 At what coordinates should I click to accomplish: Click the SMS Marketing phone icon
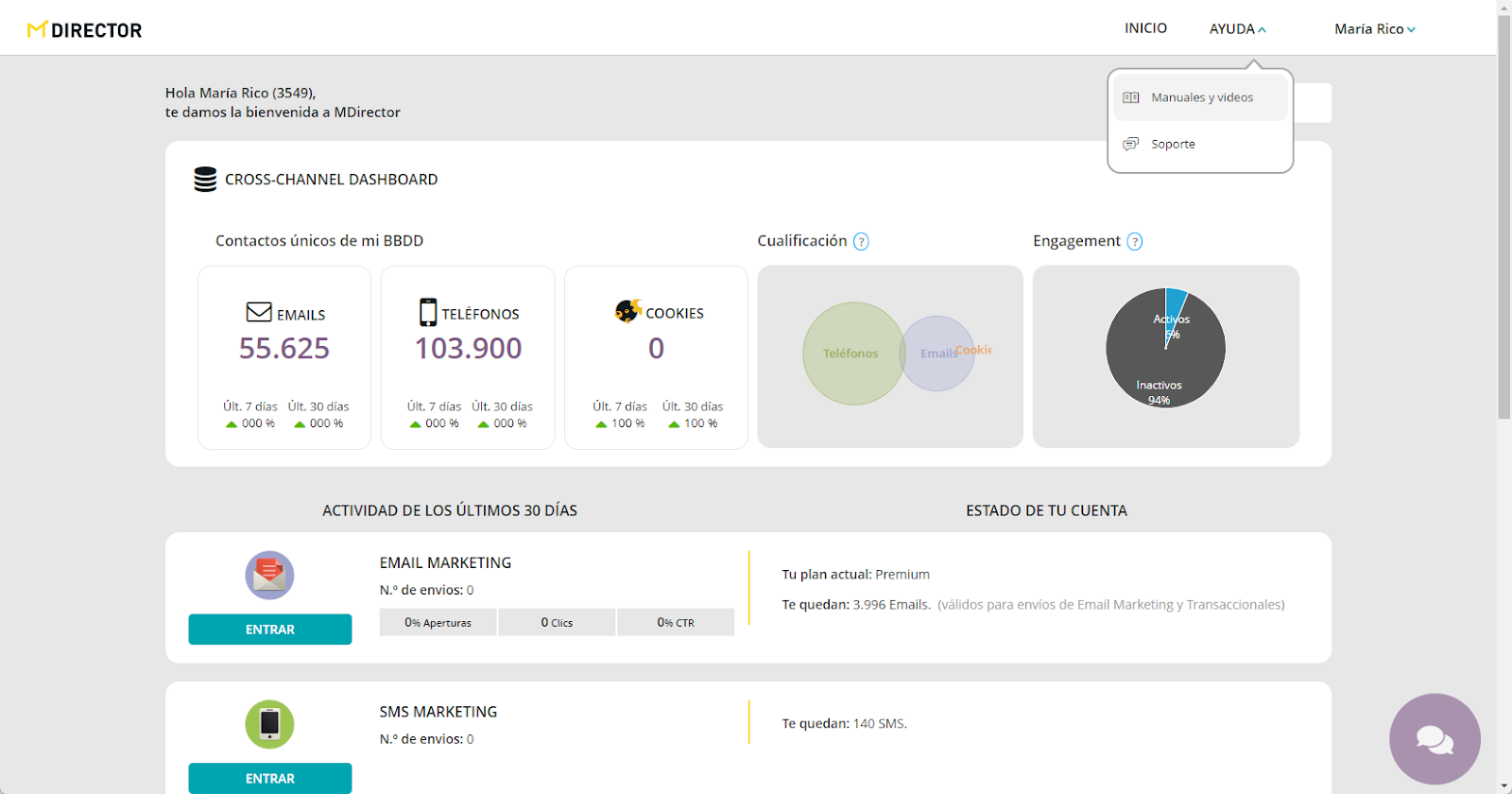point(269,724)
